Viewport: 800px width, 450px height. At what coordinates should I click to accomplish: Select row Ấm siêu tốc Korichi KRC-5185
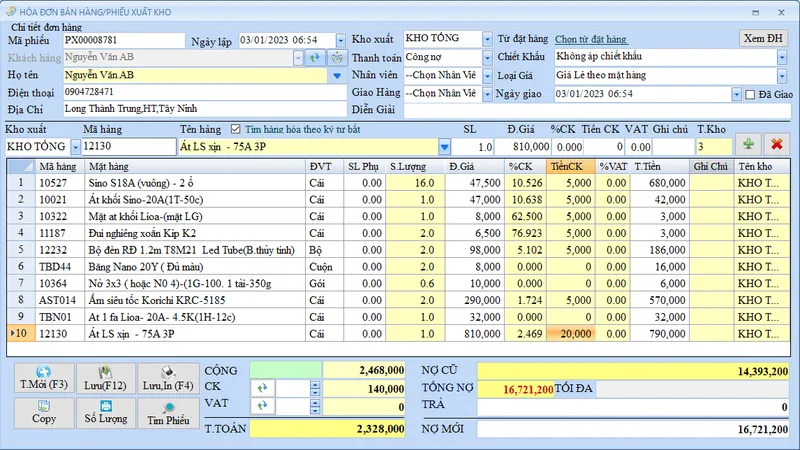pos(398,300)
